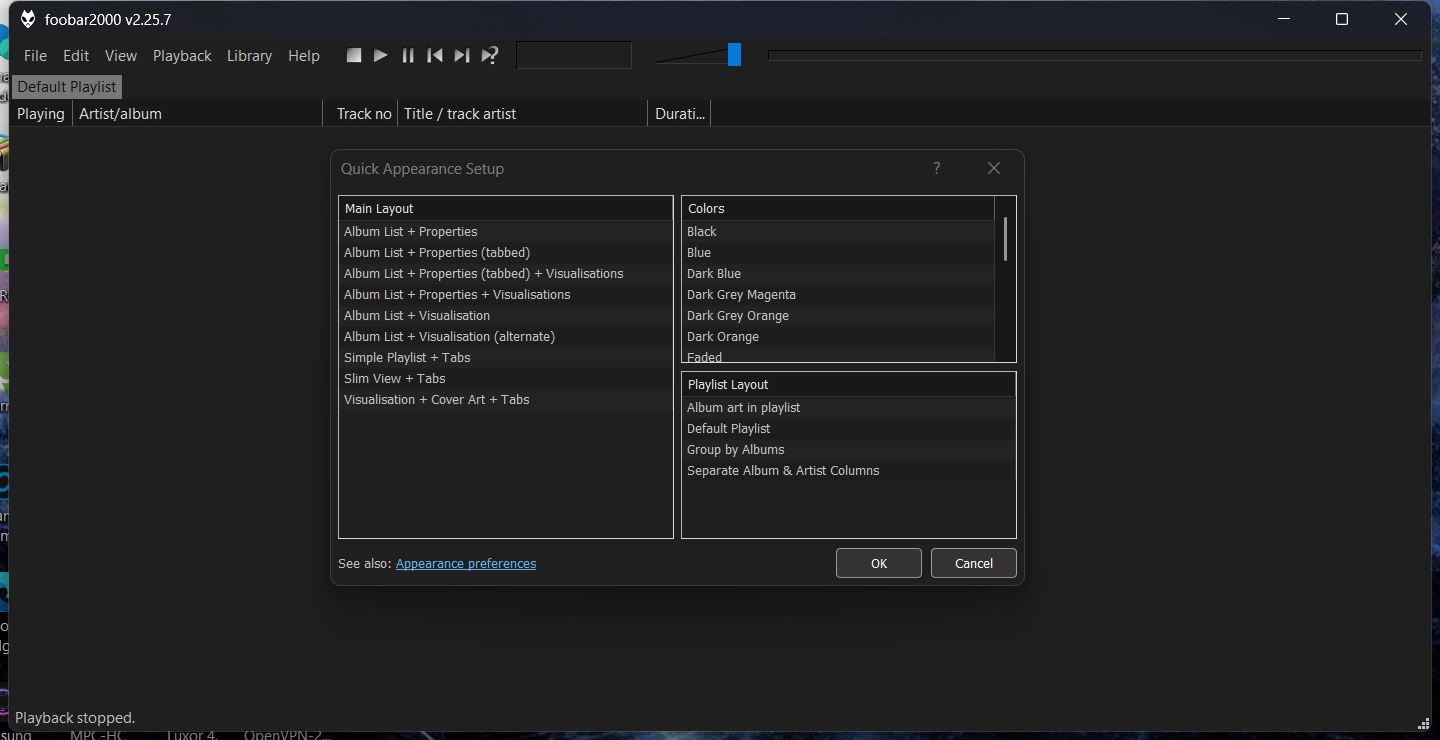Go to the previous track
Screen dimensions: 1440x740
click(435, 56)
